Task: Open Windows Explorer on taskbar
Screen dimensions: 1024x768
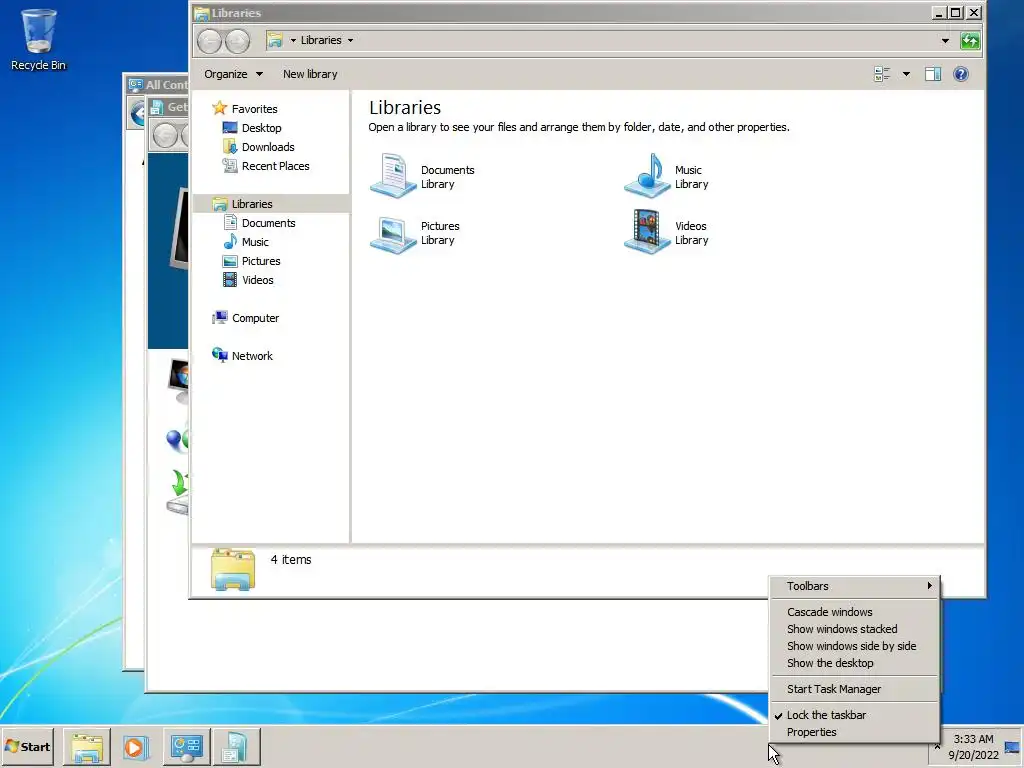Action: 87,747
